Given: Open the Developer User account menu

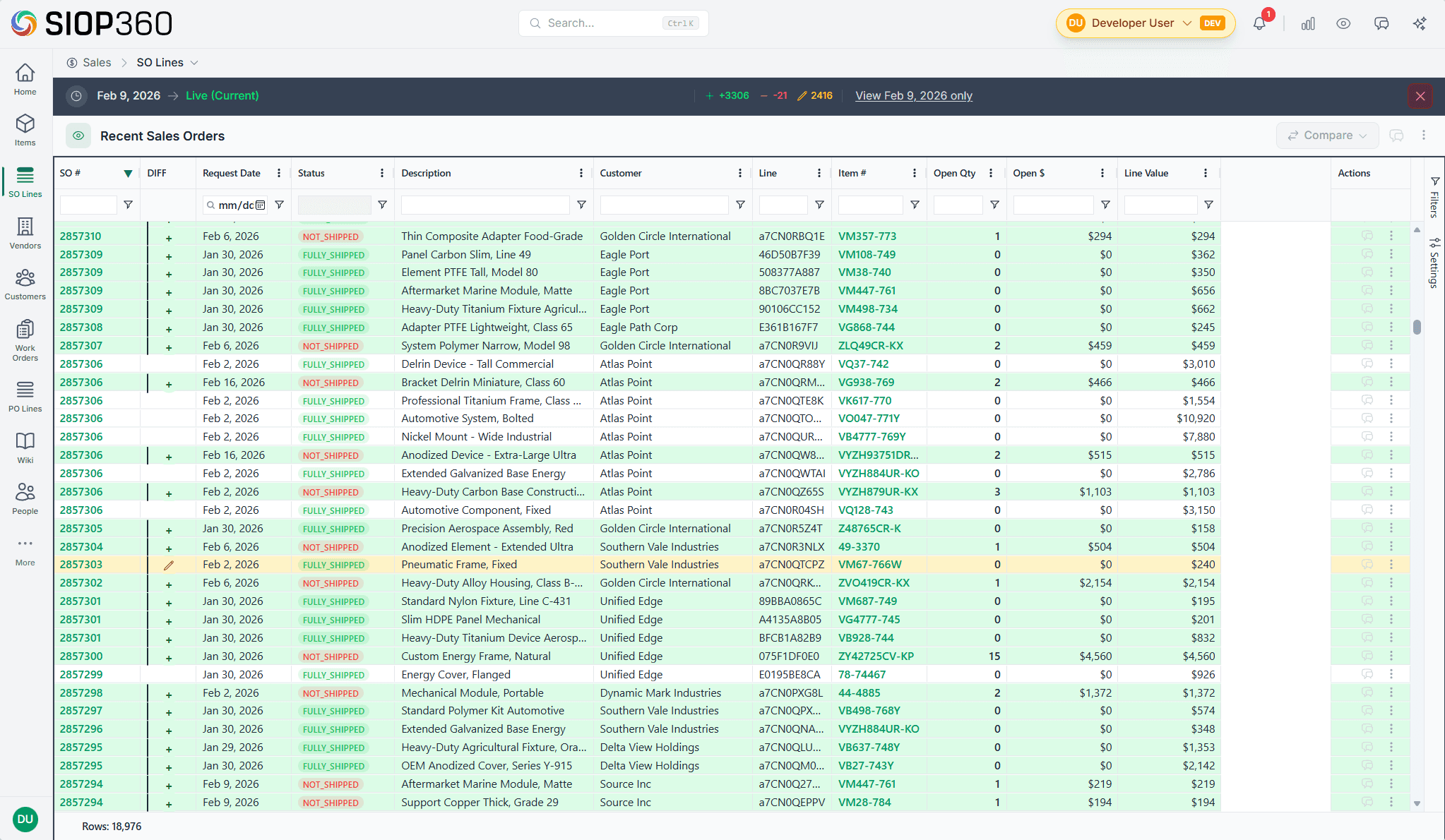Looking at the screenshot, I should point(1144,23).
